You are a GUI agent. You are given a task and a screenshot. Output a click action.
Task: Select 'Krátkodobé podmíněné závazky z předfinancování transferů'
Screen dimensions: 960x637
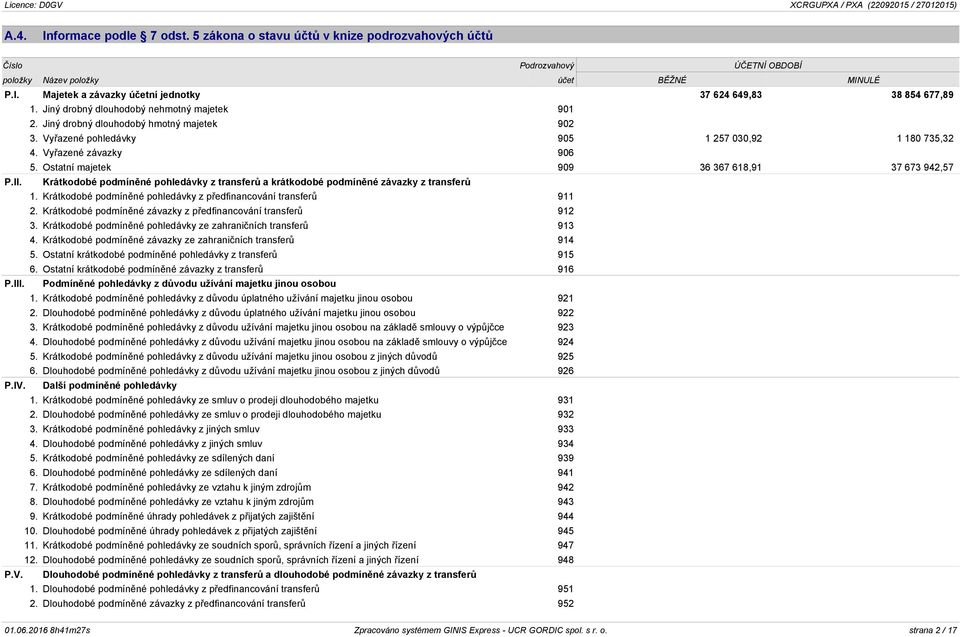pos(172,211)
